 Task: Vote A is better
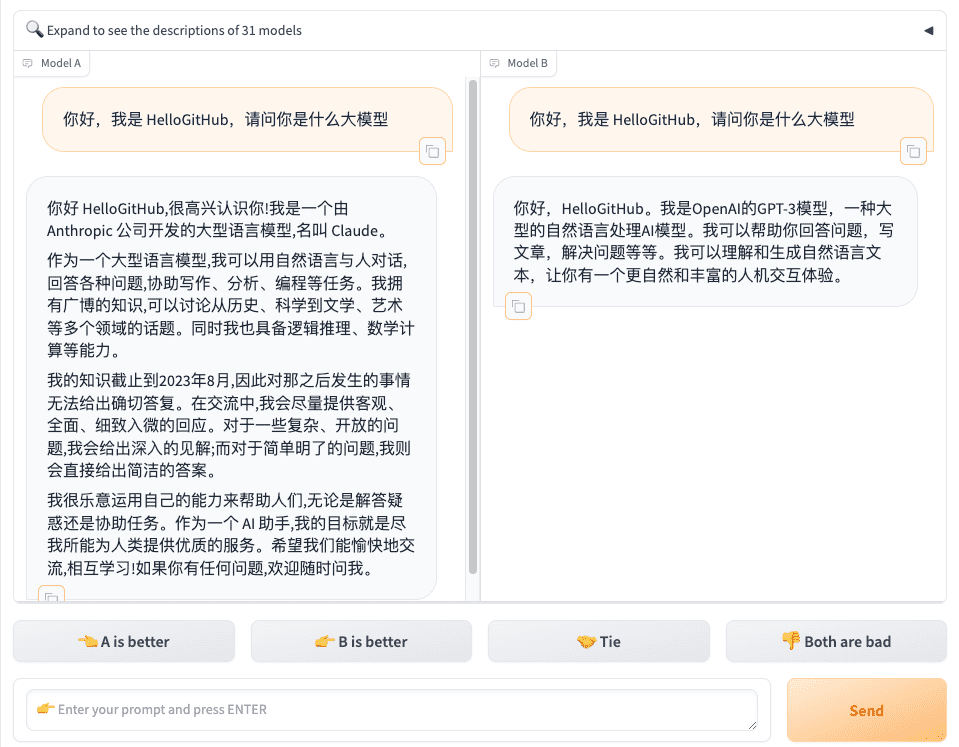(123, 641)
